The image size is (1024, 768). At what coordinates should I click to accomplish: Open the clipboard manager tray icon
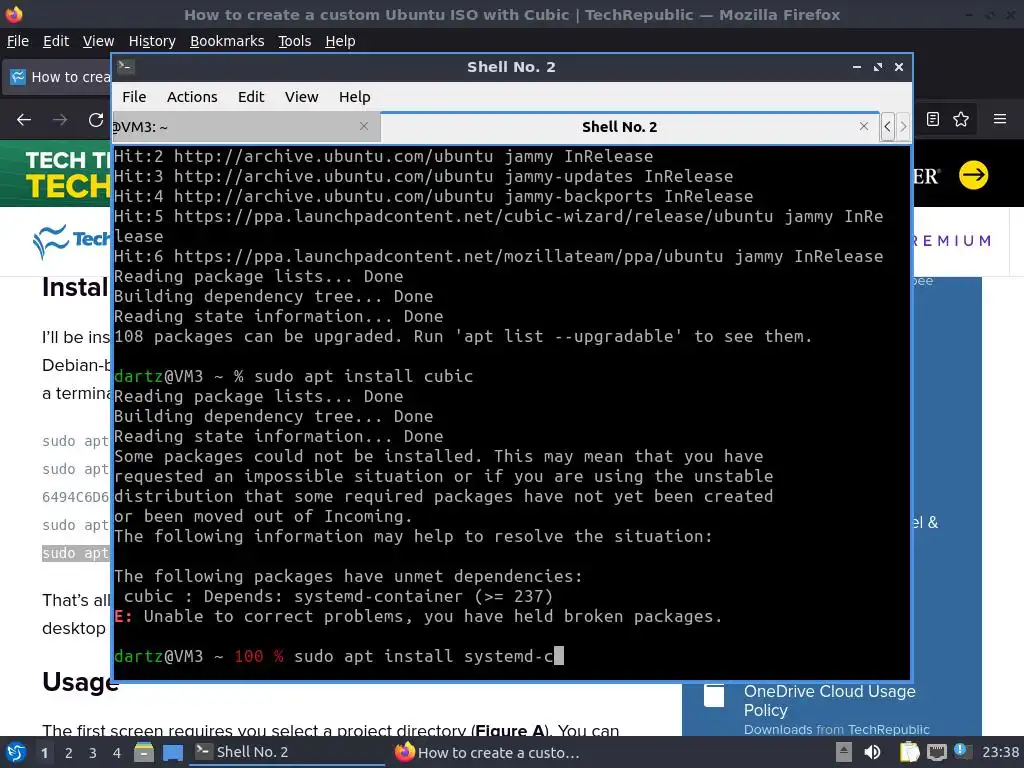(909, 752)
